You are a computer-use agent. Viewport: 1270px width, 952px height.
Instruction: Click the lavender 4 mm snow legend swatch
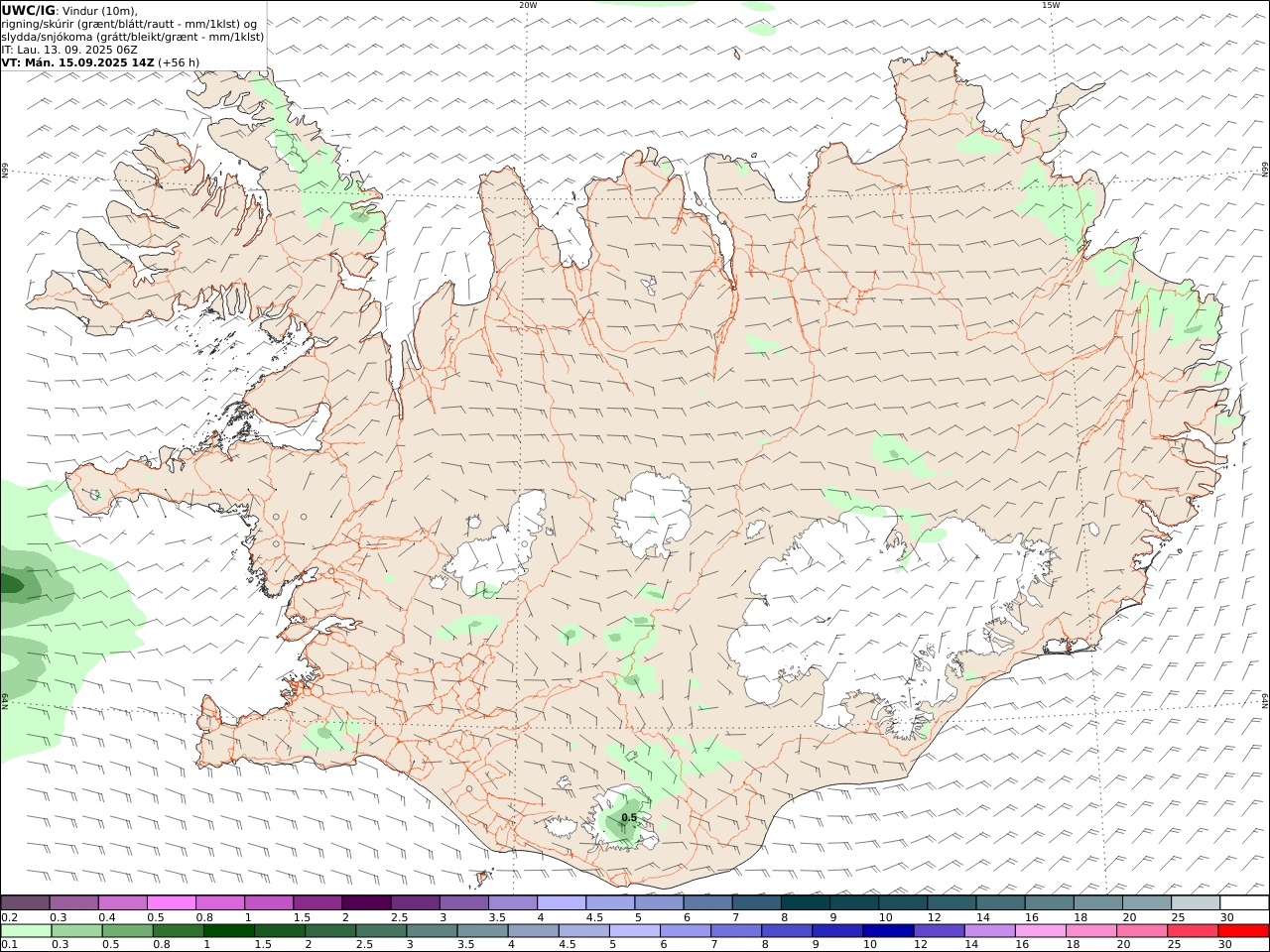[562, 902]
